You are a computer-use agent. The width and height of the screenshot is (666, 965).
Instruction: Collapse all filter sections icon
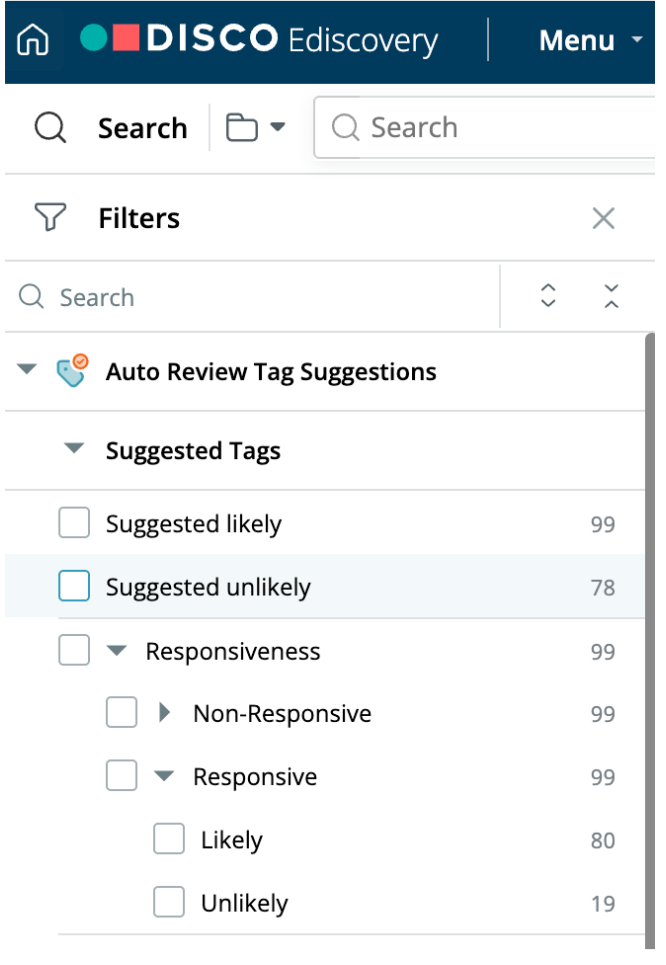click(612, 296)
